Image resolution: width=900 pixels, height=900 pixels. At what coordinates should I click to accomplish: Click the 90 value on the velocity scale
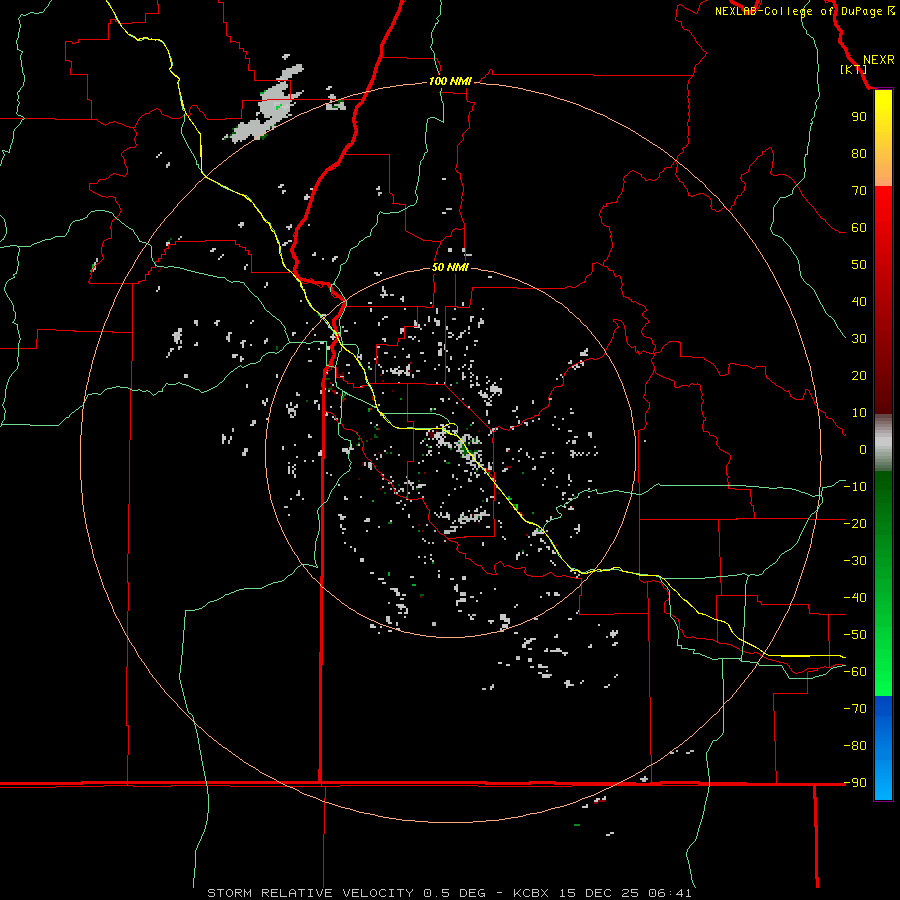(859, 117)
